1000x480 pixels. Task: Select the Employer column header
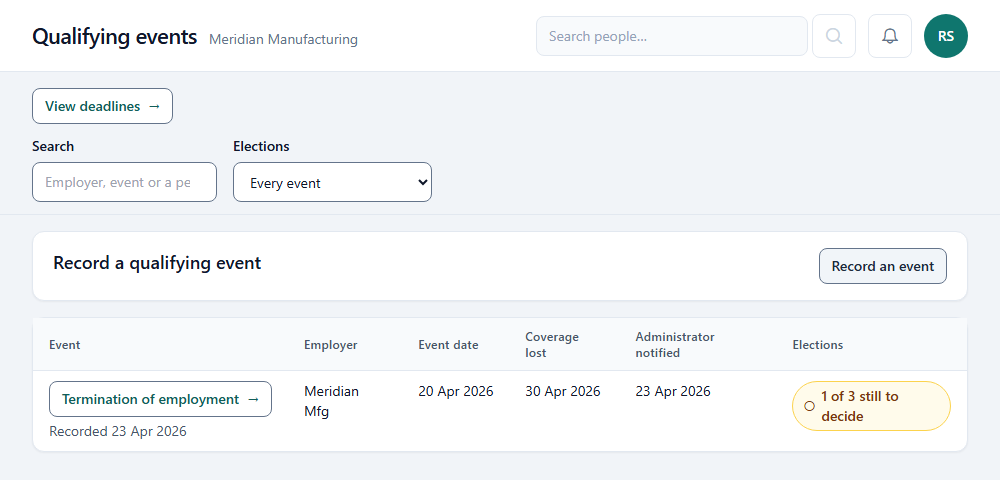point(330,345)
